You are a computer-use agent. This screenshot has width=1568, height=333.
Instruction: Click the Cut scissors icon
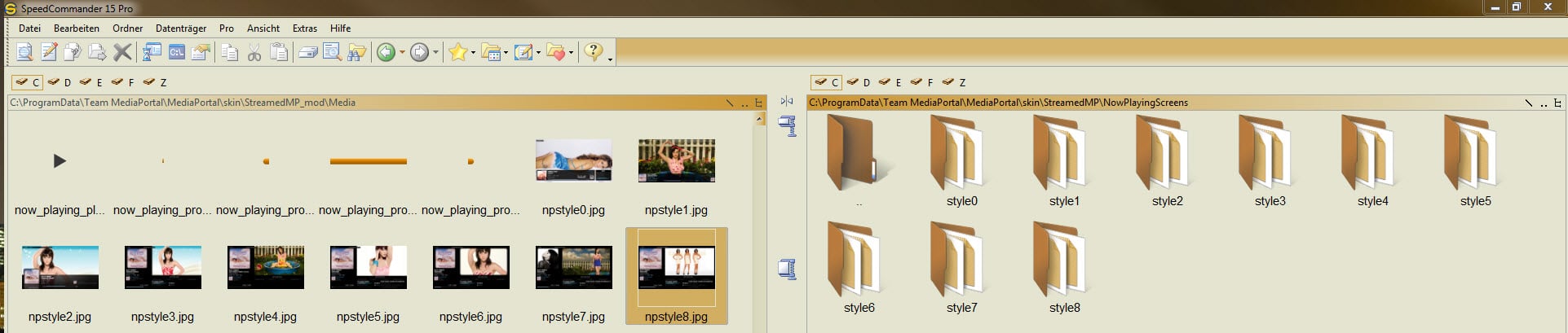pyautogui.click(x=254, y=53)
